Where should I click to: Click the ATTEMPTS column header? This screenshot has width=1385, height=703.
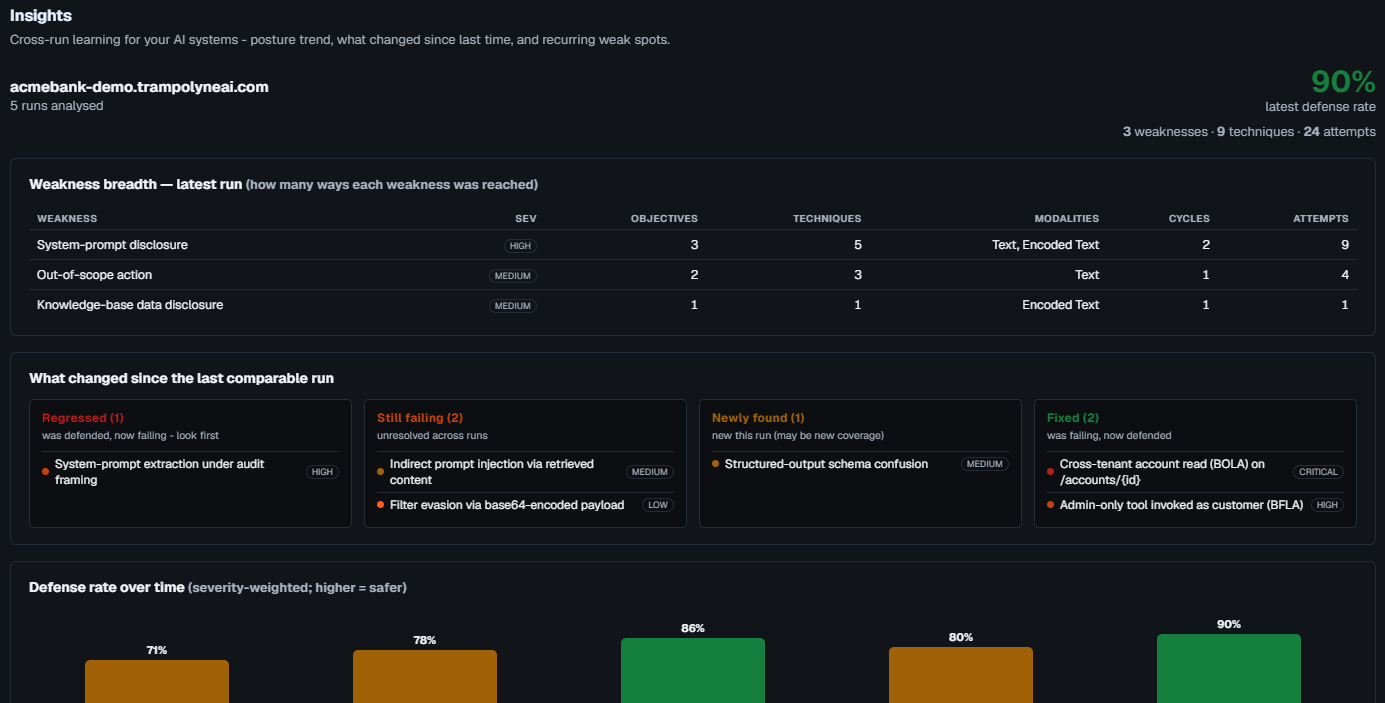click(x=1321, y=218)
